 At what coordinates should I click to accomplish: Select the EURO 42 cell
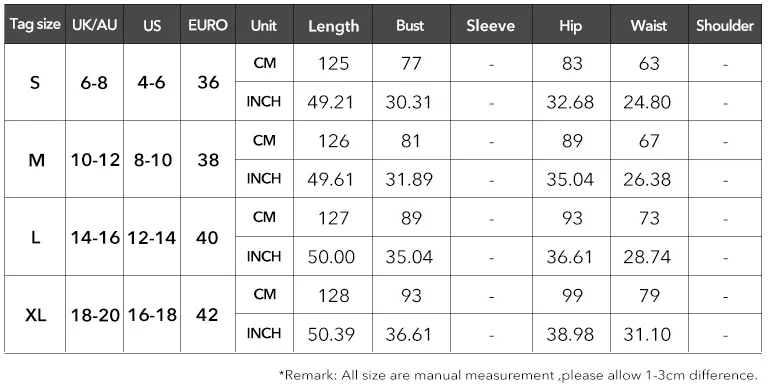pyautogui.click(x=208, y=314)
